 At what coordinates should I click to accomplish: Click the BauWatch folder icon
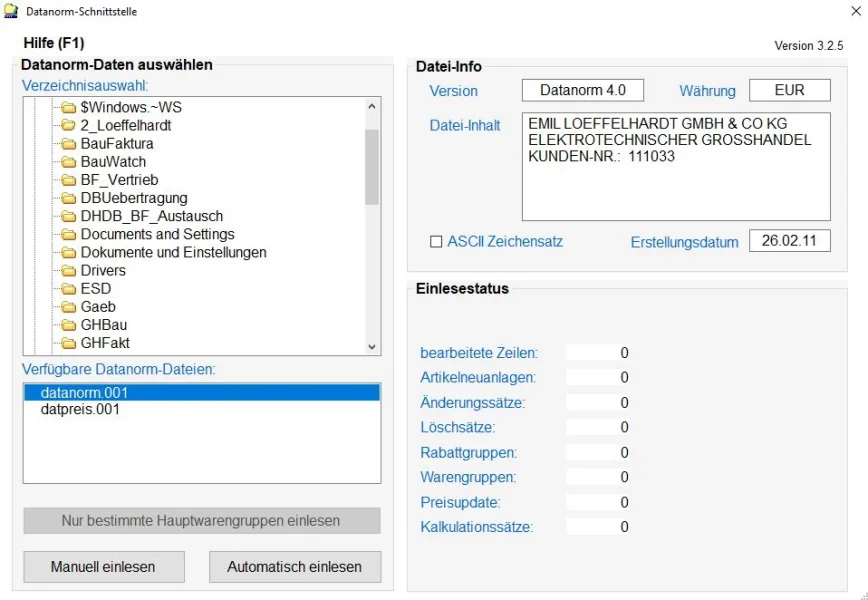(x=68, y=162)
